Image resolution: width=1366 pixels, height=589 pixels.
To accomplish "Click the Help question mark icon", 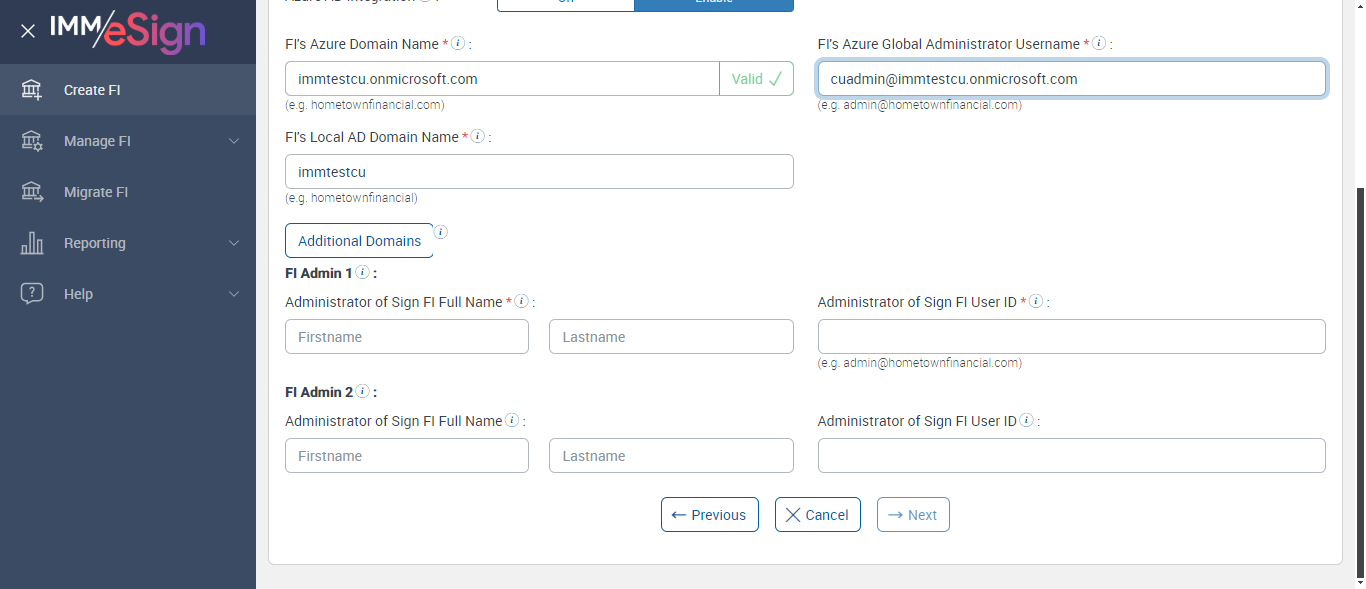I will (32, 294).
